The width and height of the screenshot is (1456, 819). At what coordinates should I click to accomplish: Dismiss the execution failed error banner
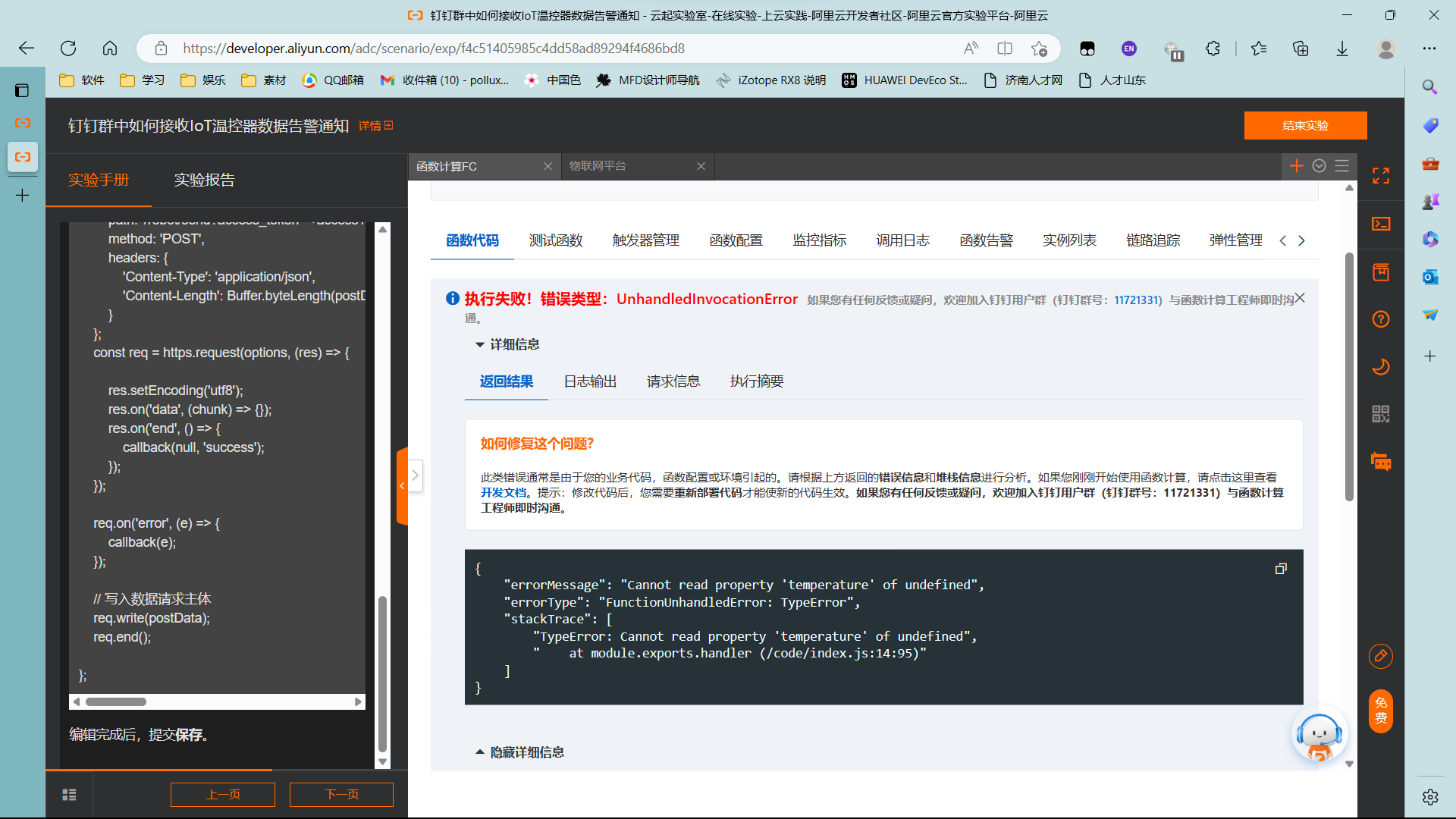coord(1300,298)
